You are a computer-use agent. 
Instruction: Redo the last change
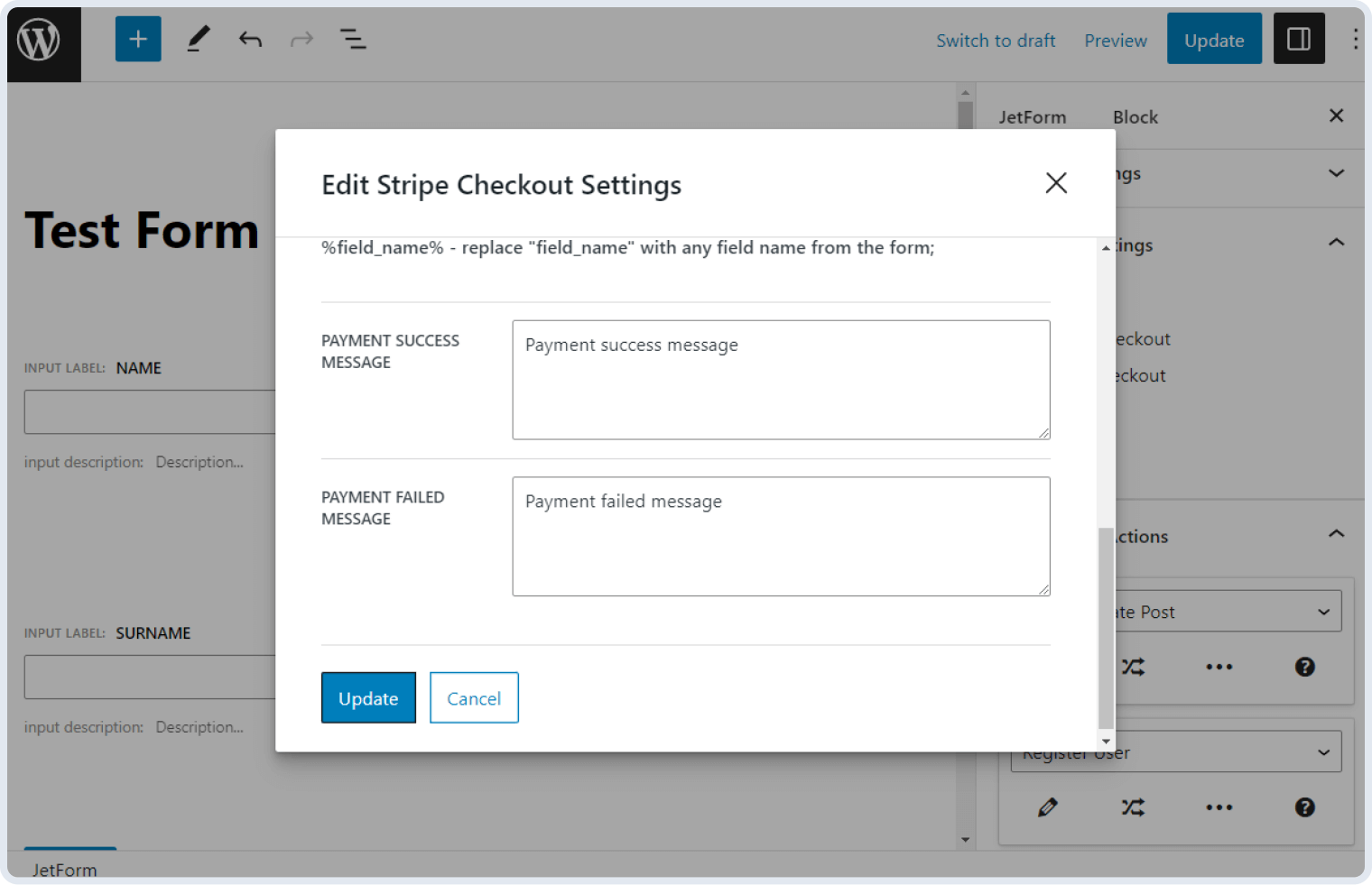301,39
